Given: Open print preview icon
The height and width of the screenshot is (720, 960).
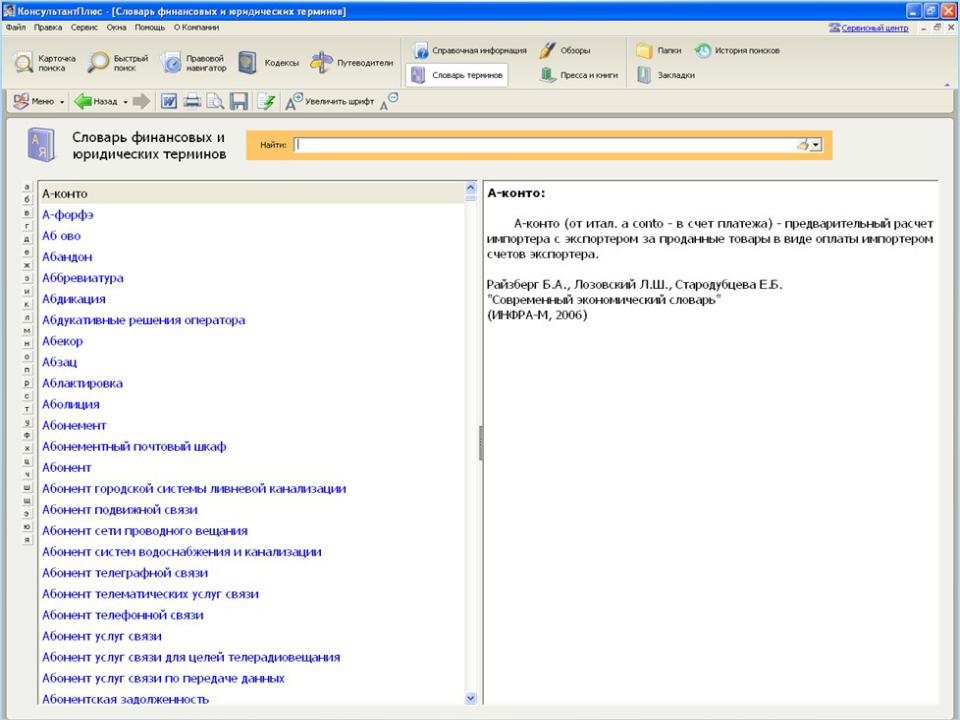Looking at the screenshot, I should click(x=215, y=101).
